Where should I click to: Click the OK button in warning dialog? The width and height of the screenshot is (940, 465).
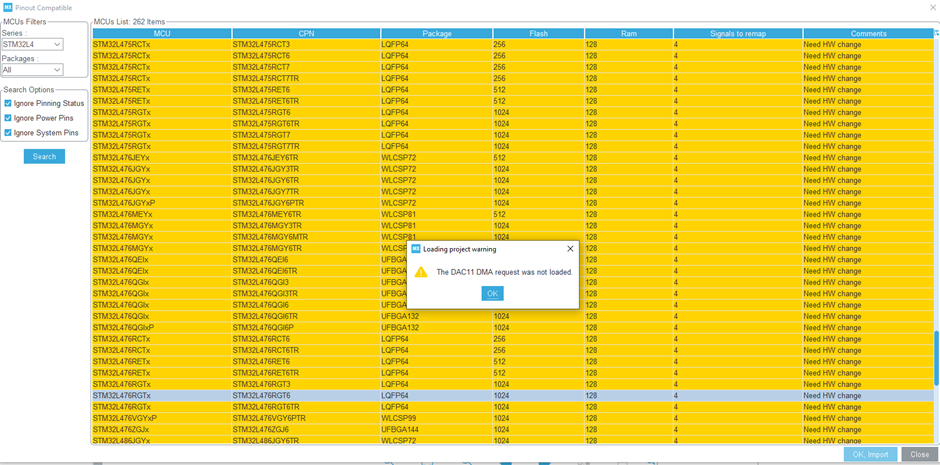pos(492,293)
